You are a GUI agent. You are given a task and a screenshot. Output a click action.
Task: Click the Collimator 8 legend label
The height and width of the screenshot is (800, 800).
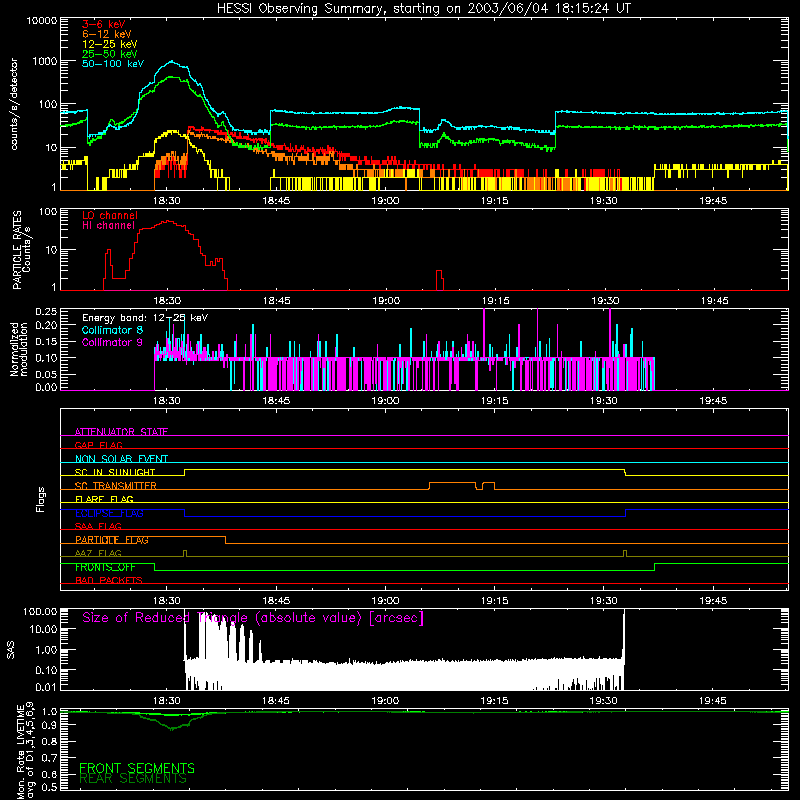(x=112, y=330)
